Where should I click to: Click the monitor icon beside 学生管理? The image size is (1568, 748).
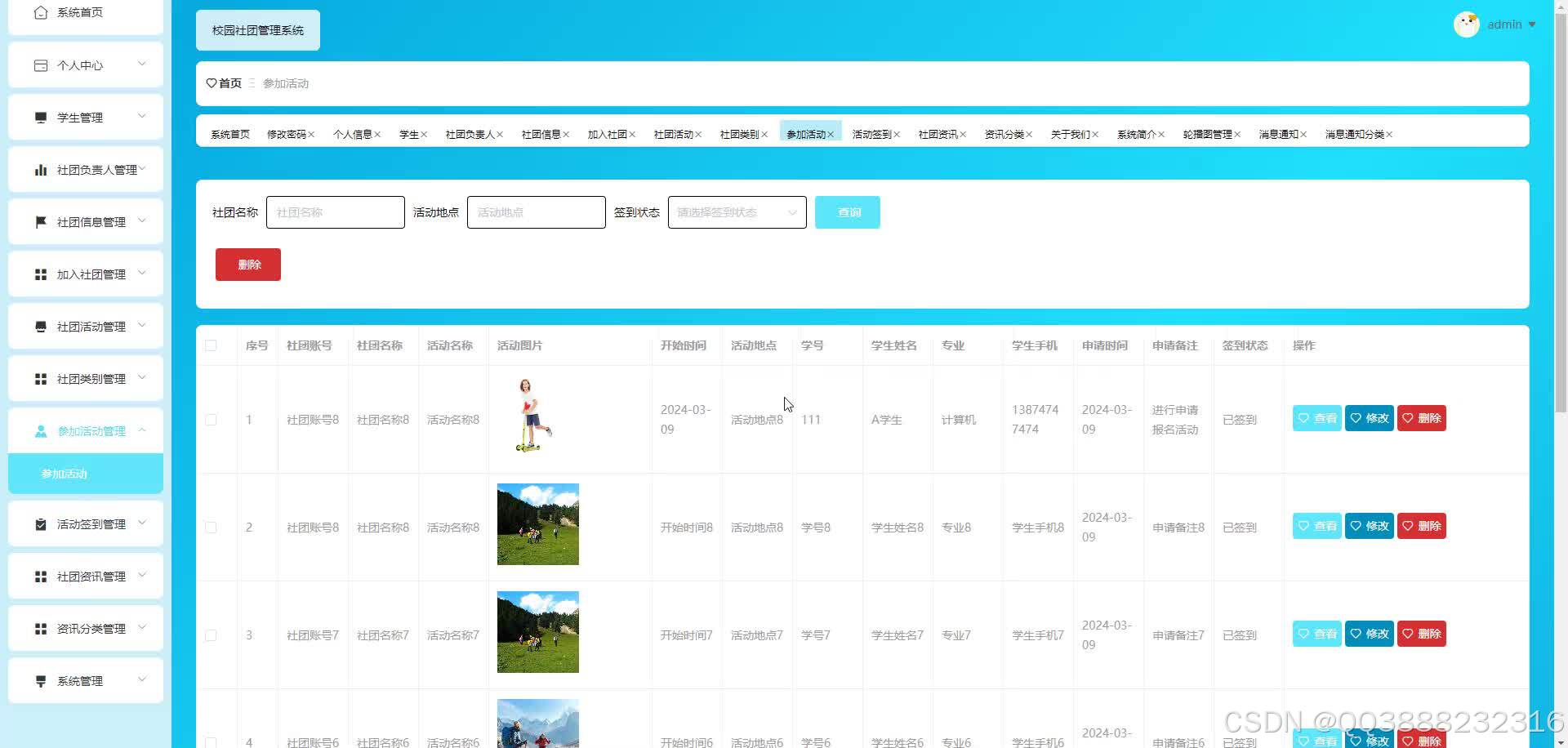(41, 118)
